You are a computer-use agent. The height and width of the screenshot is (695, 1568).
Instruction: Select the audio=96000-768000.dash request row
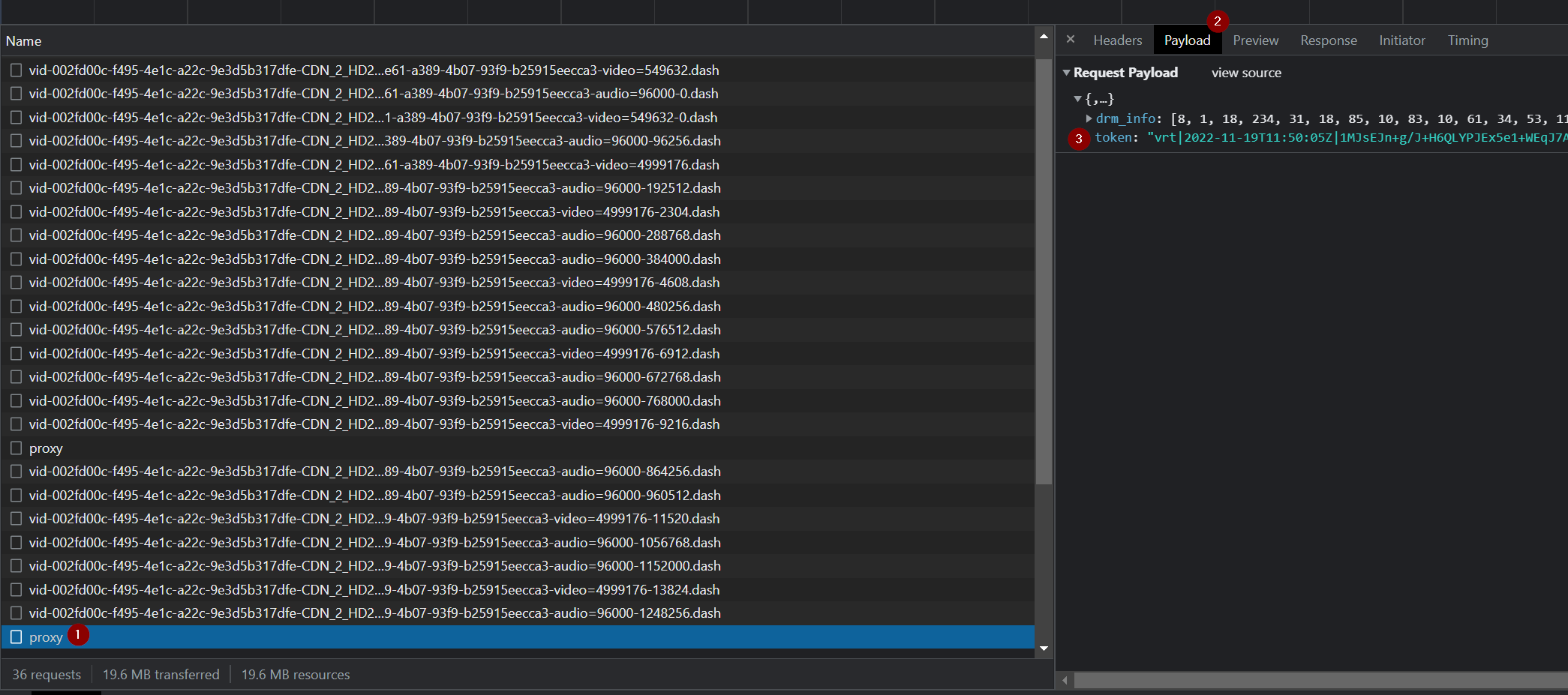click(x=518, y=401)
